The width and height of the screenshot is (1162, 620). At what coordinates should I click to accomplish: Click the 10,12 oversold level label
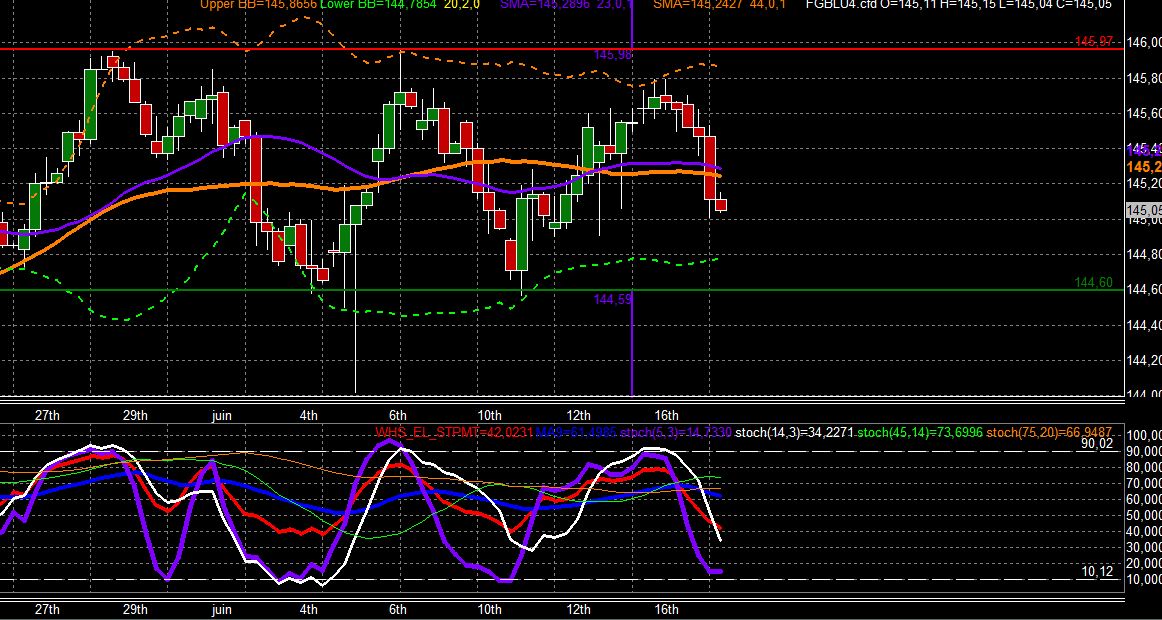tap(1097, 571)
